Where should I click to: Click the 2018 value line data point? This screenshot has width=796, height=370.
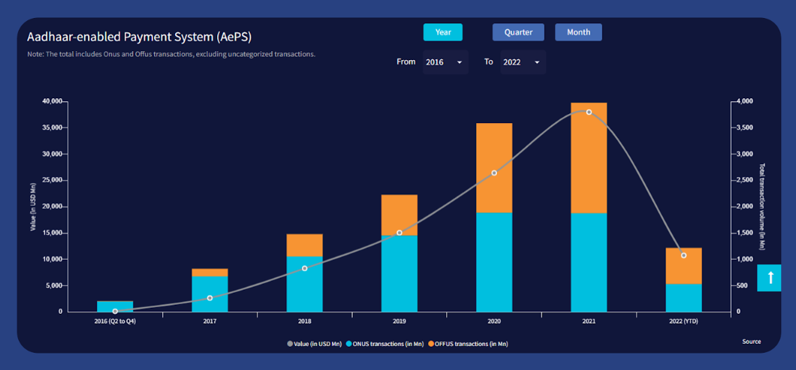tap(305, 268)
